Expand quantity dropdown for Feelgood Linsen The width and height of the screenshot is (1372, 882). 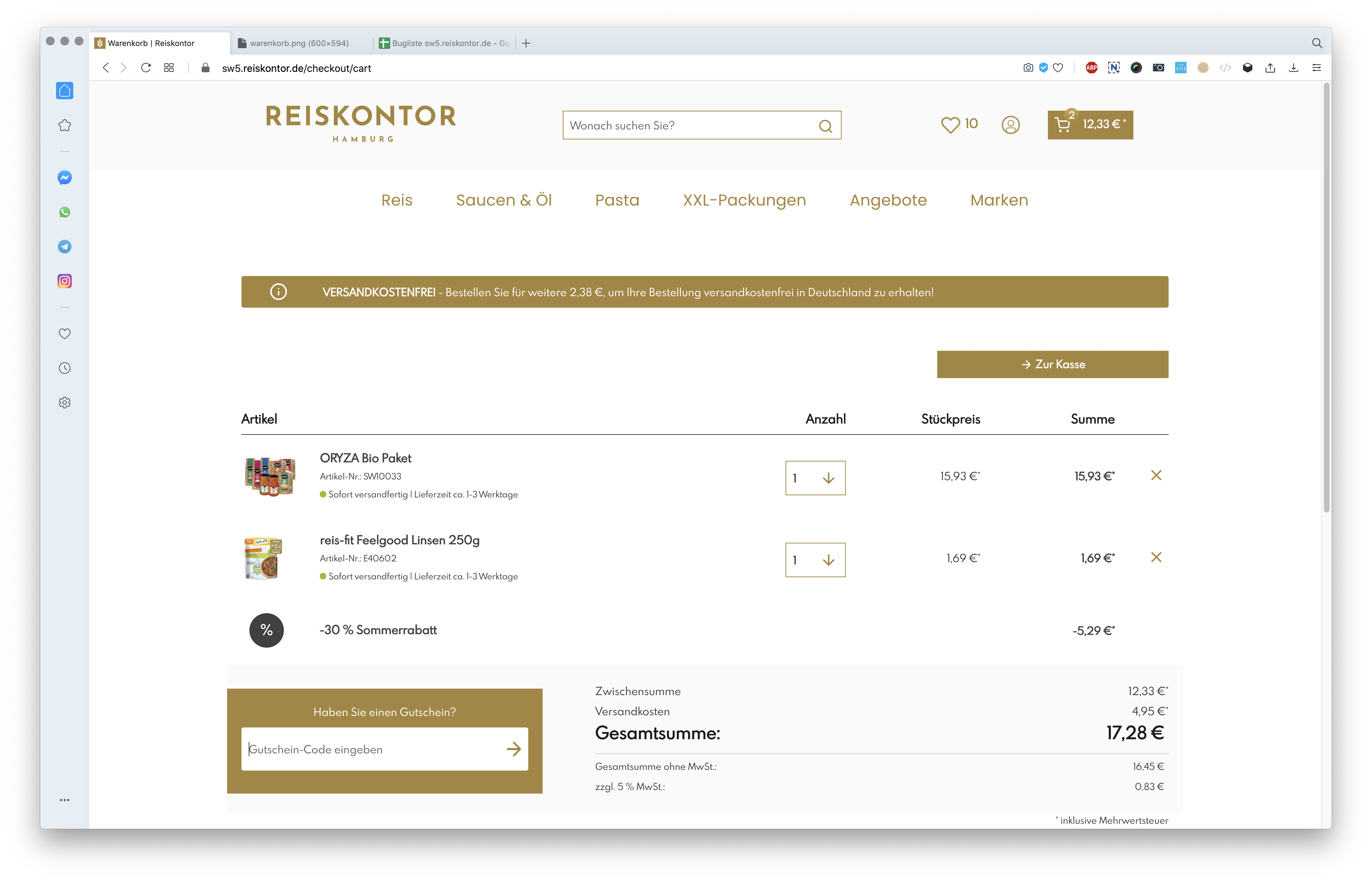tap(815, 560)
